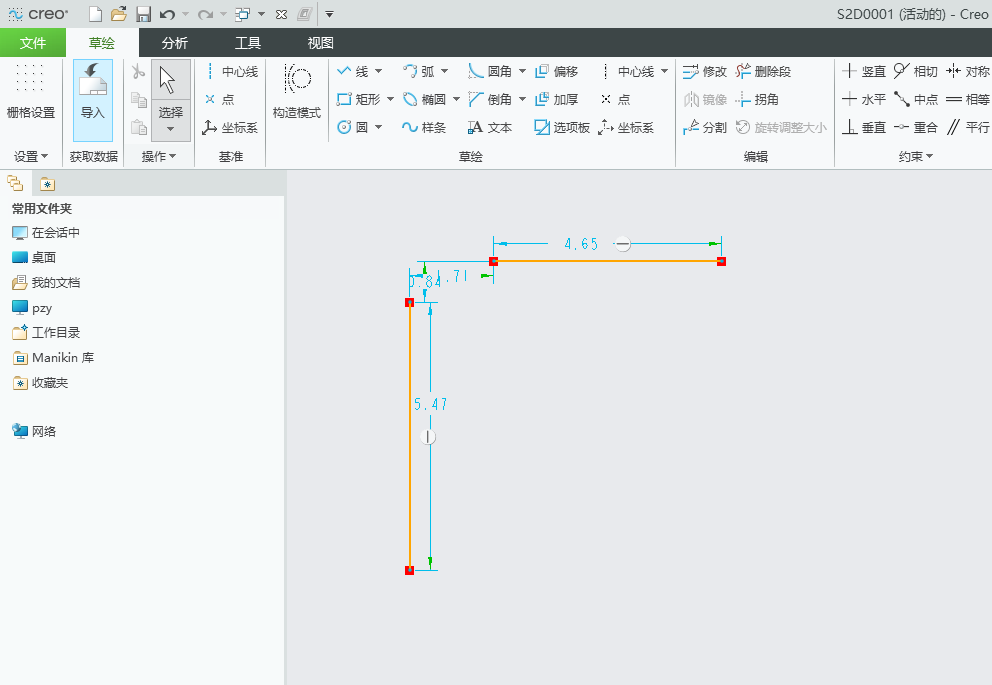Click the 修改 modify tool

705,71
